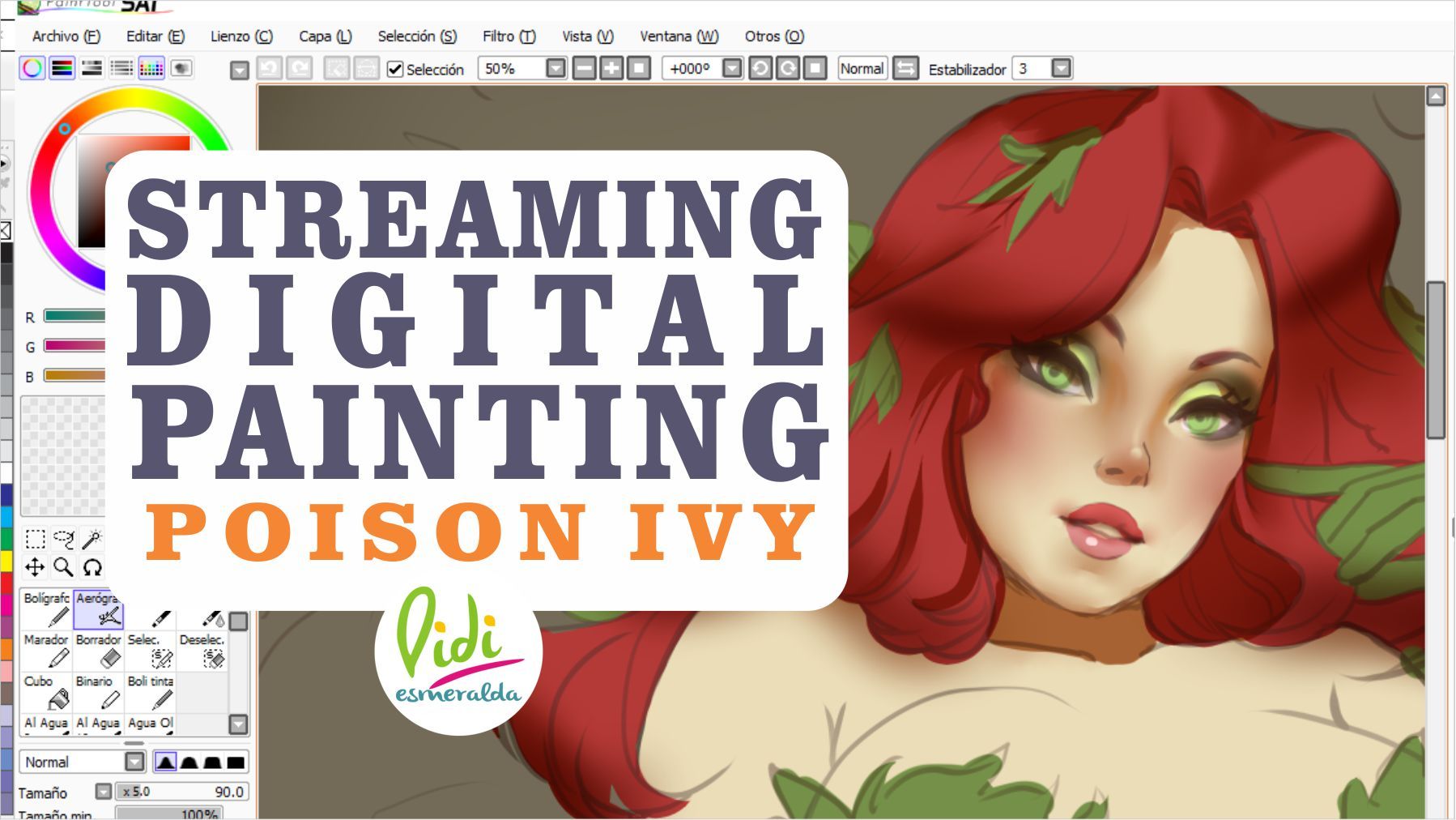Open the Selección menu
This screenshot has height=820, width=1456.
coord(417,36)
